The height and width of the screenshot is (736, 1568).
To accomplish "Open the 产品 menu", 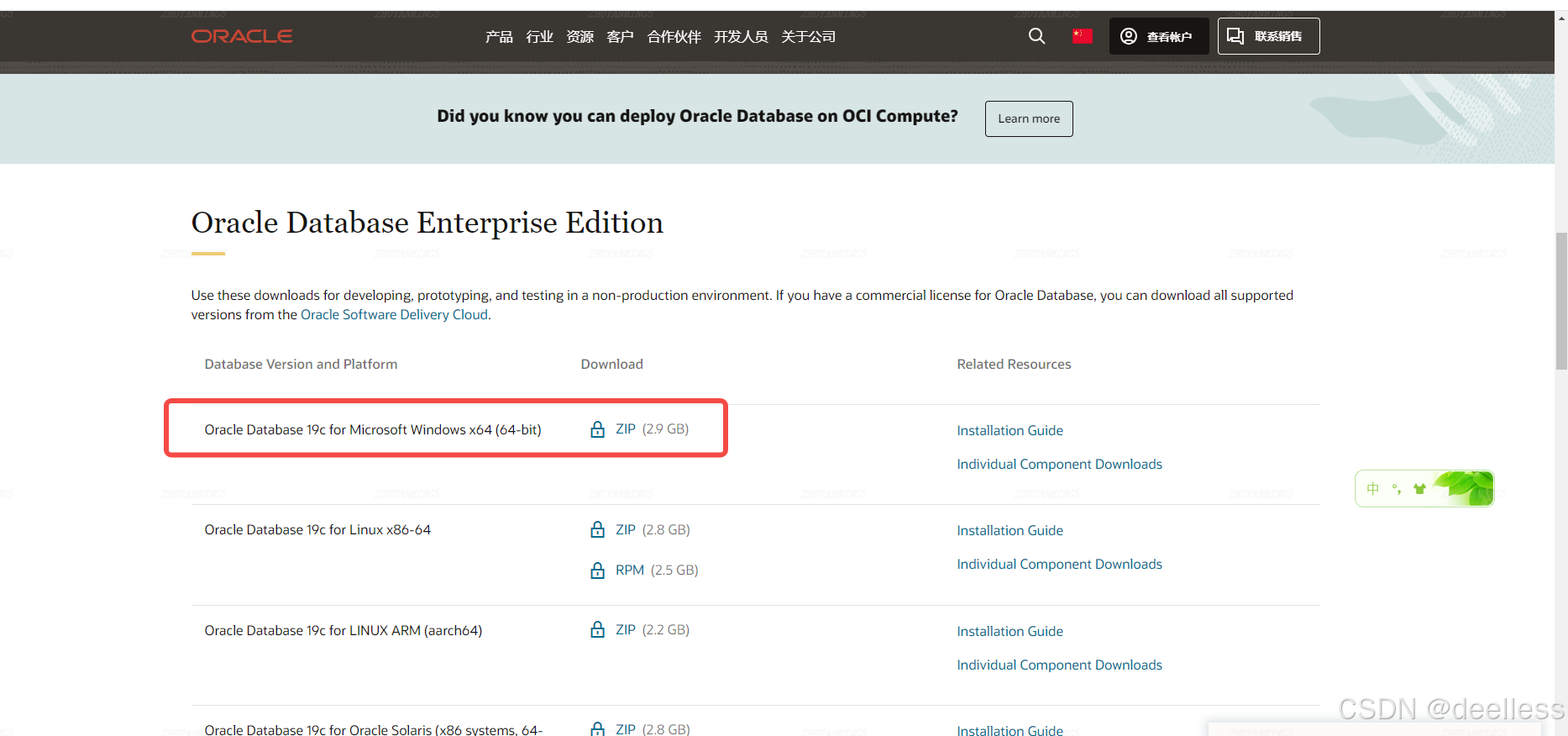I will [499, 37].
